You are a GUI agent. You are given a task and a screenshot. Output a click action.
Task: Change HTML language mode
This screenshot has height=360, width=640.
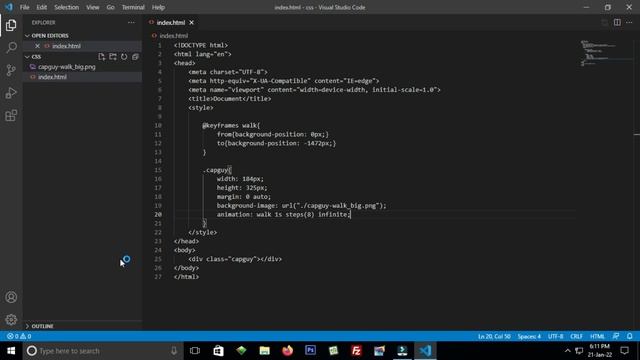pos(597,336)
